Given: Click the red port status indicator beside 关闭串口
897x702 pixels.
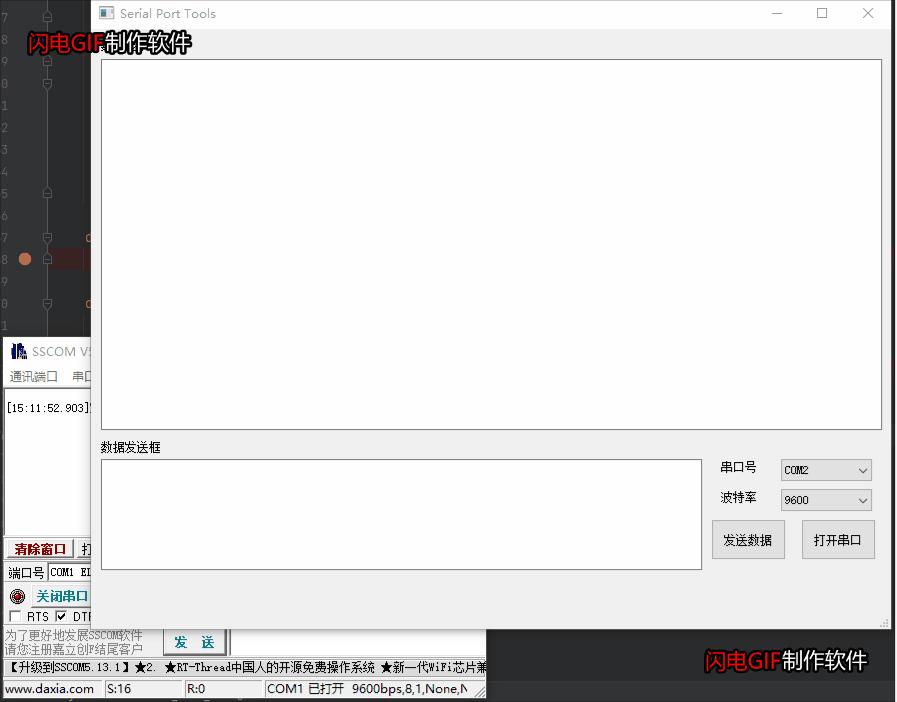Looking at the screenshot, I should pyautogui.click(x=19, y=596).
